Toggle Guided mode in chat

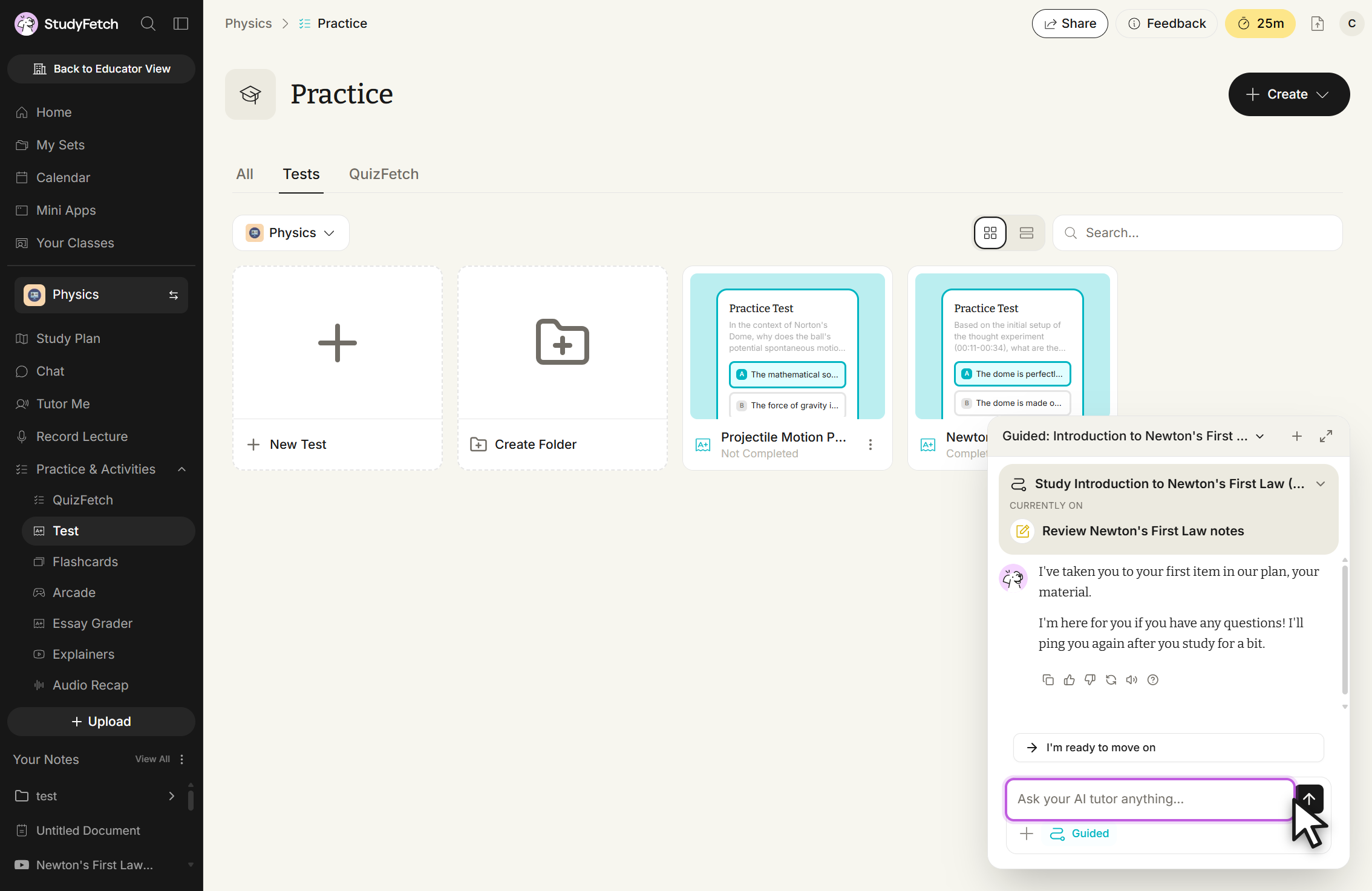point(1079,834)
